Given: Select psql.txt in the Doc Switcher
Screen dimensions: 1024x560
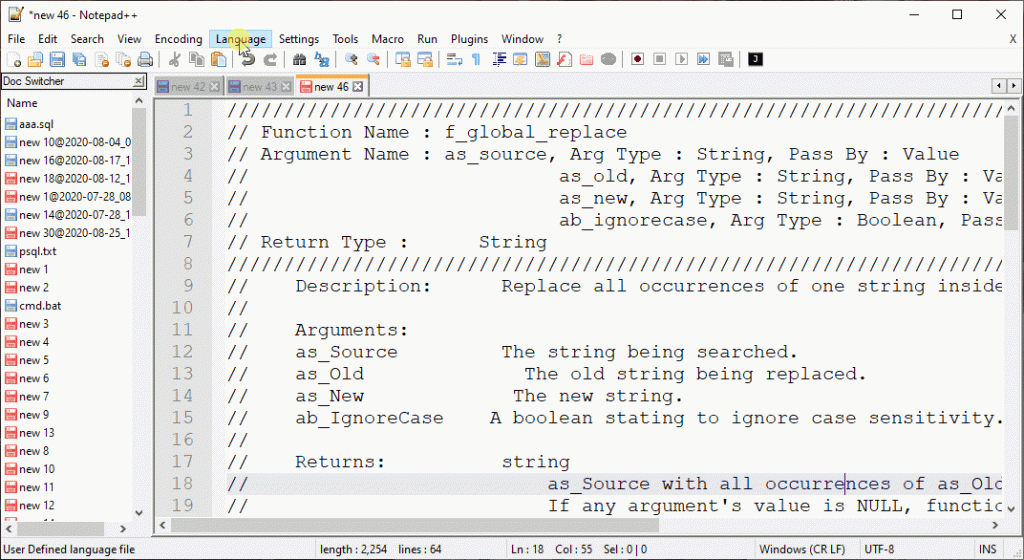Looking at the screenshot, I should (x=37, y=251).
